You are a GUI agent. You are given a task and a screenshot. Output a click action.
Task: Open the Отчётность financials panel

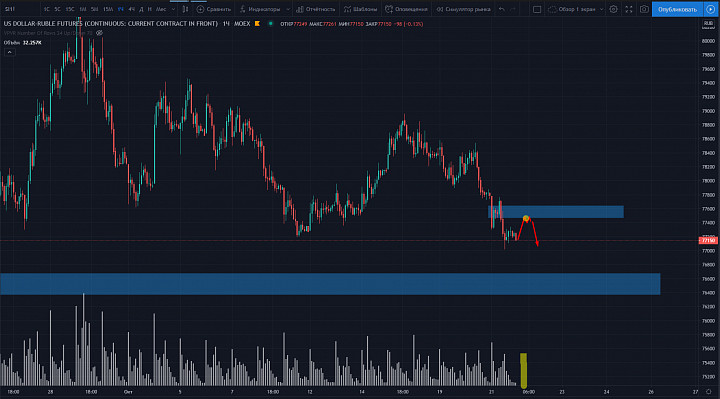coord(316,9)
